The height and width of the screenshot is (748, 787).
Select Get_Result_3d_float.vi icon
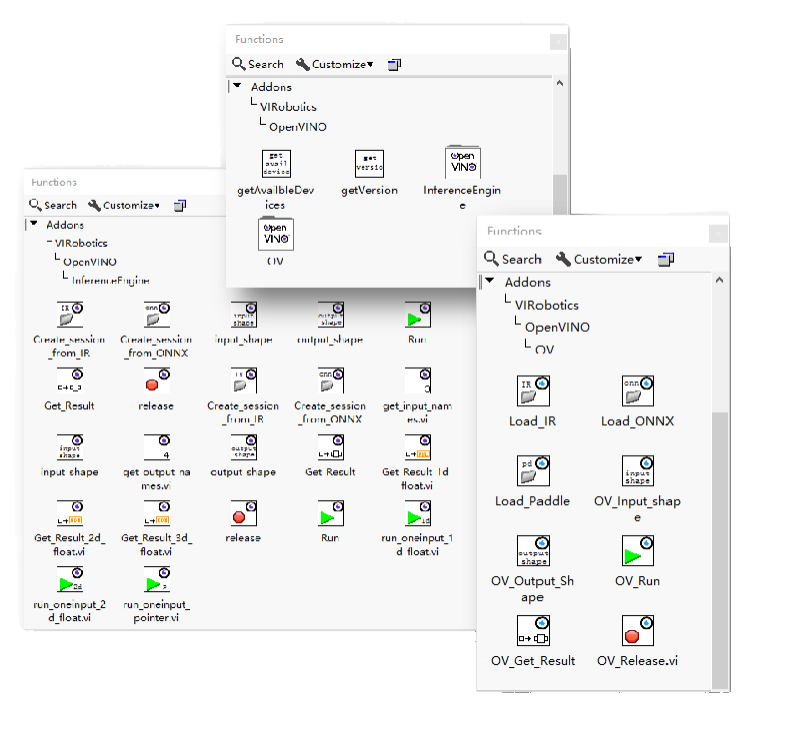157,513
